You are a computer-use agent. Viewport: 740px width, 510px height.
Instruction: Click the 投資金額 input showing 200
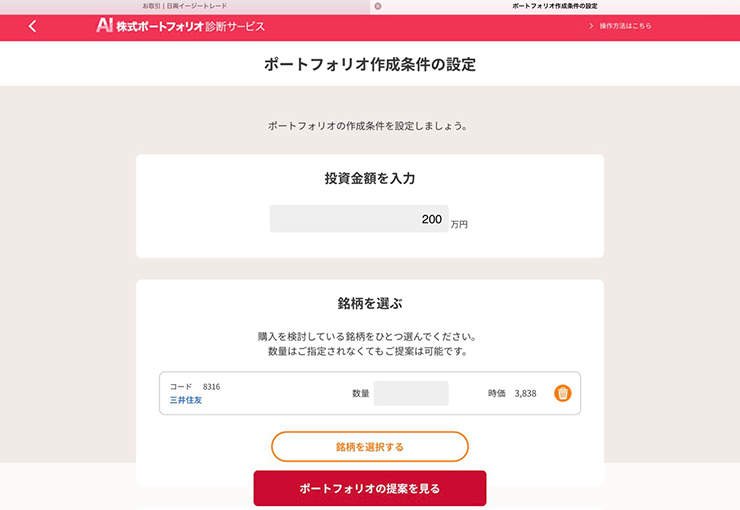pos(359,218)
